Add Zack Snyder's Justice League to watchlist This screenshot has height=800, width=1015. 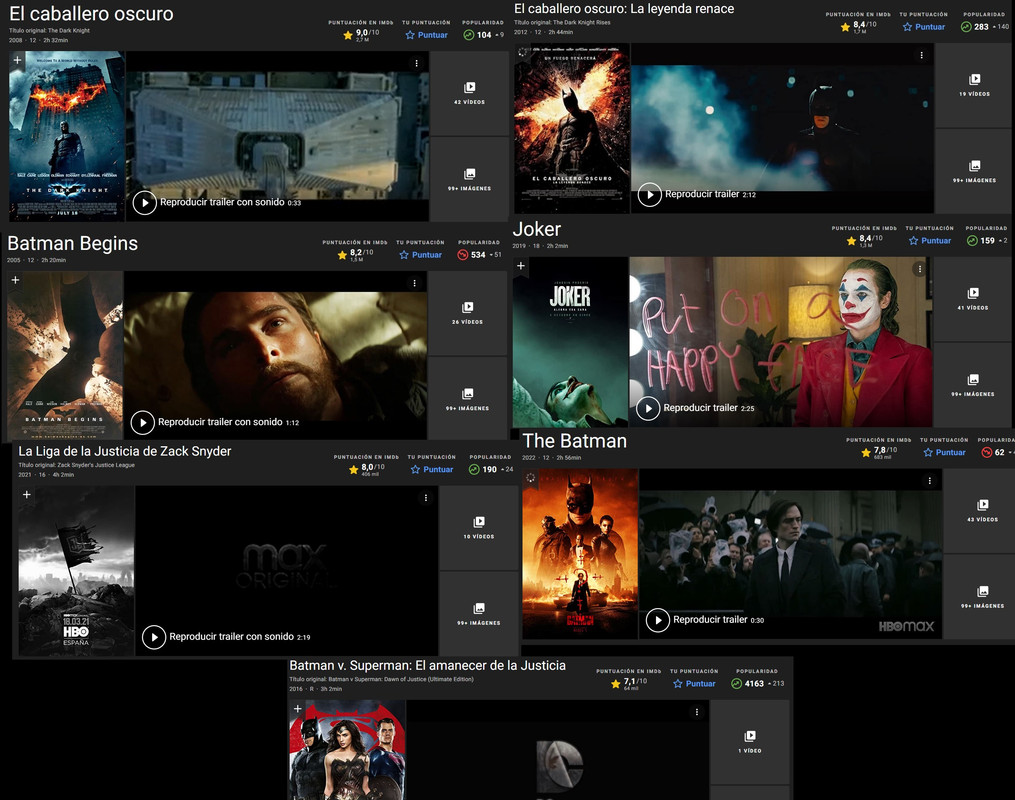tap(27, 494)
